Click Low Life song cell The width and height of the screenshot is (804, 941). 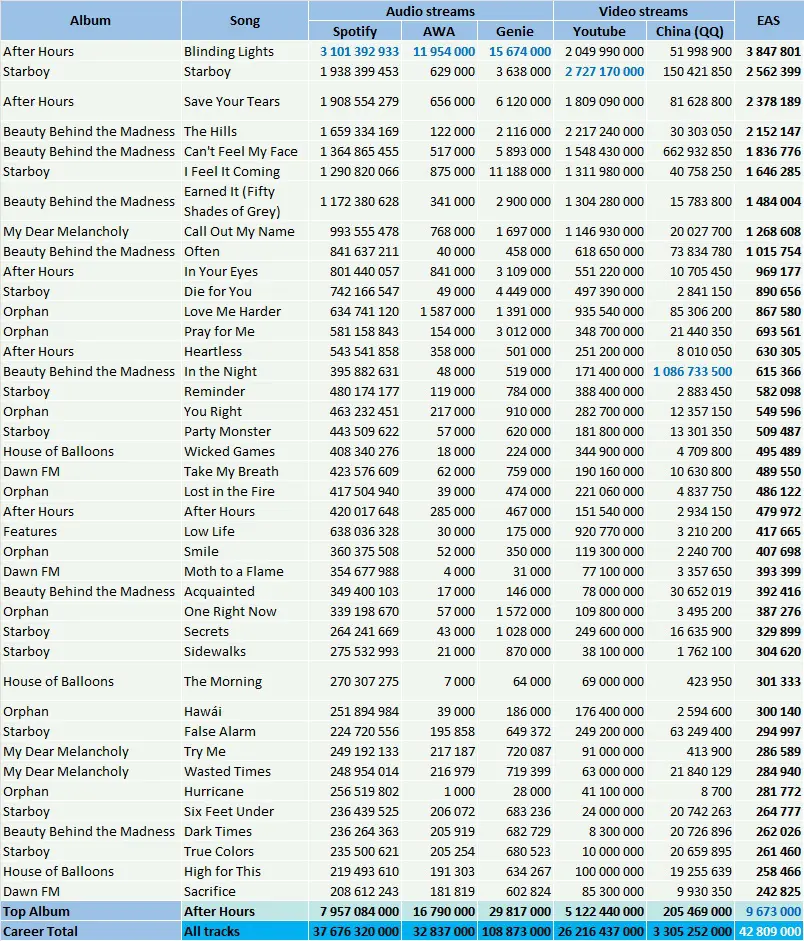pyautogui.click(x=245, y=532)
